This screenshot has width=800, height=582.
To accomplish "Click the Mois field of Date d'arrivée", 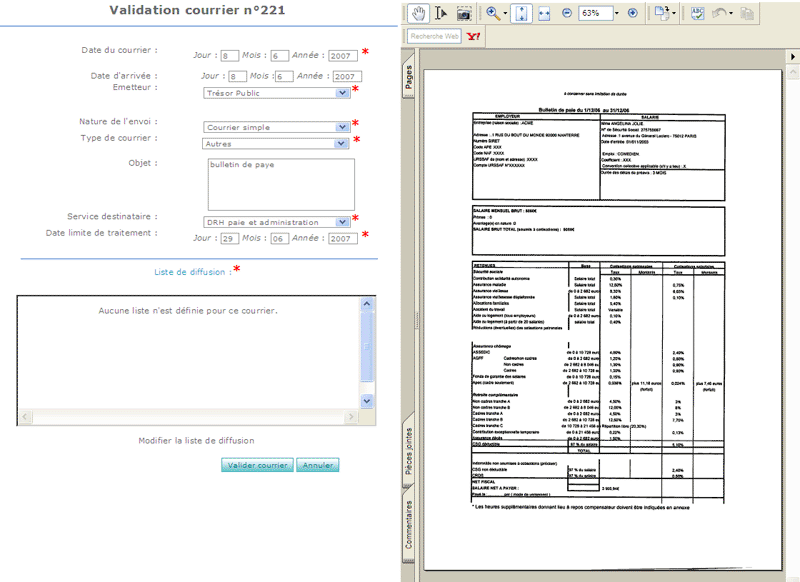I will point(284,76).
